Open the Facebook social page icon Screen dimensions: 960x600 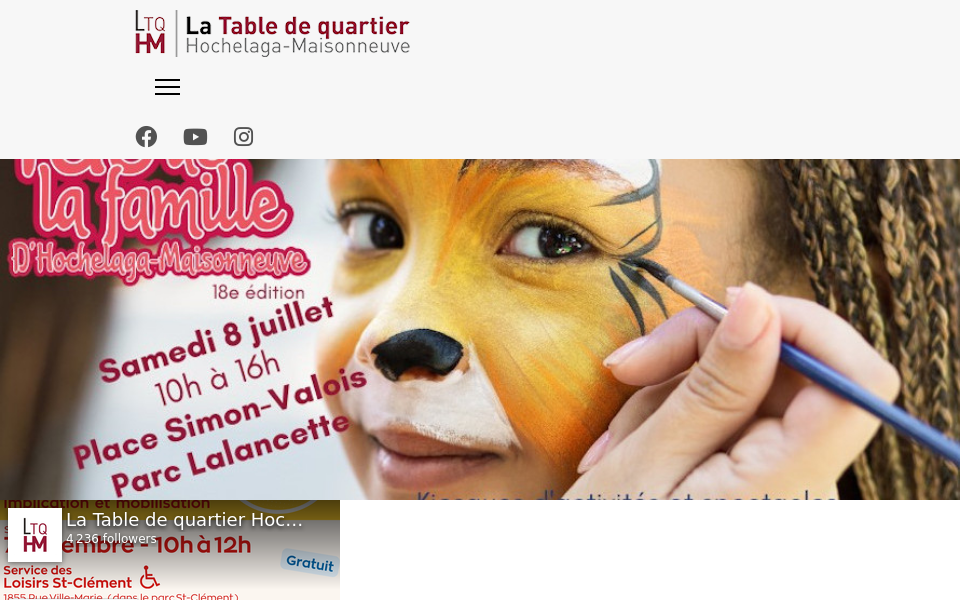pos(146,137)
